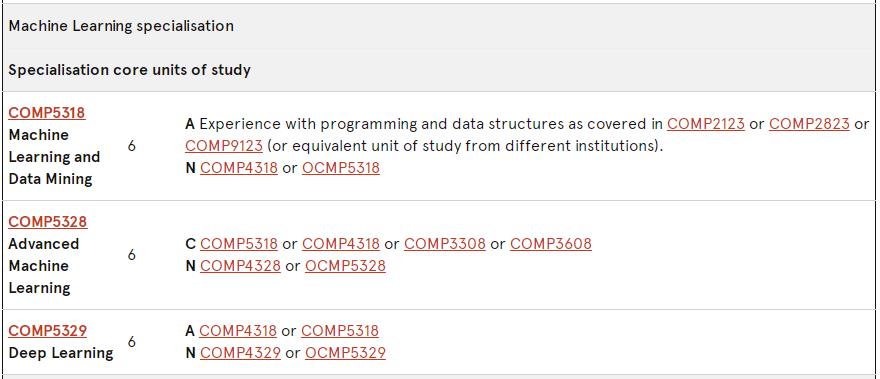
Task: Click the Specialisation core units of study heading
Action: (x=130, y=70)
